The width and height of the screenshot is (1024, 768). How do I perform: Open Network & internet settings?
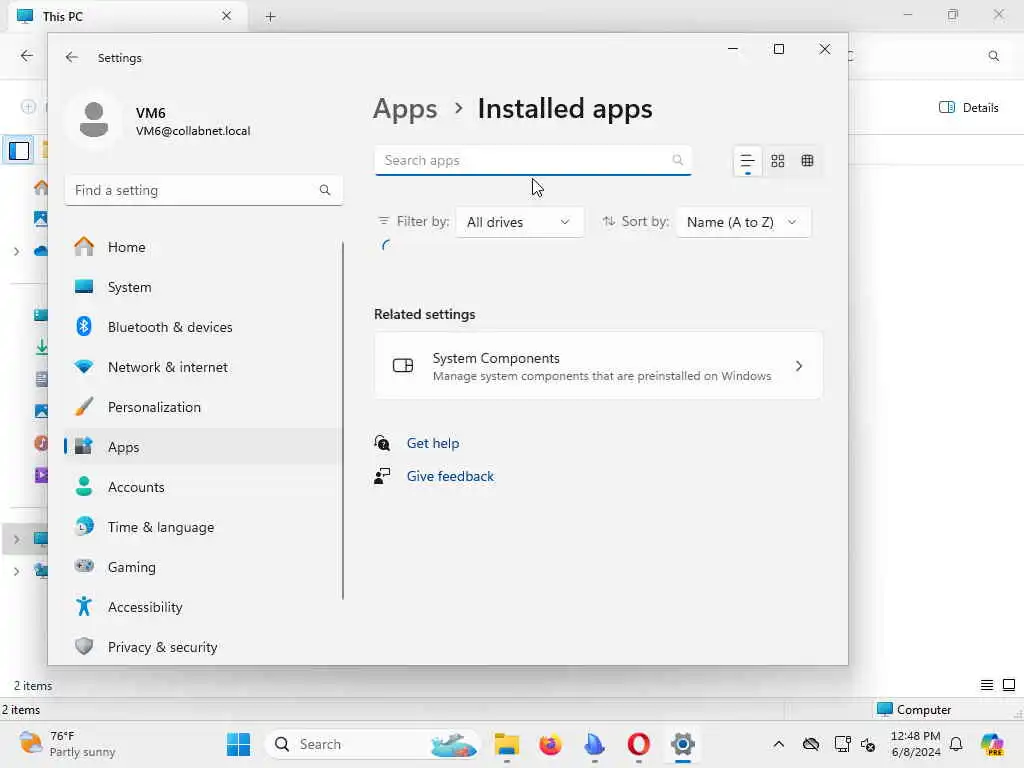pyautogui.click(x=203, y=367)
